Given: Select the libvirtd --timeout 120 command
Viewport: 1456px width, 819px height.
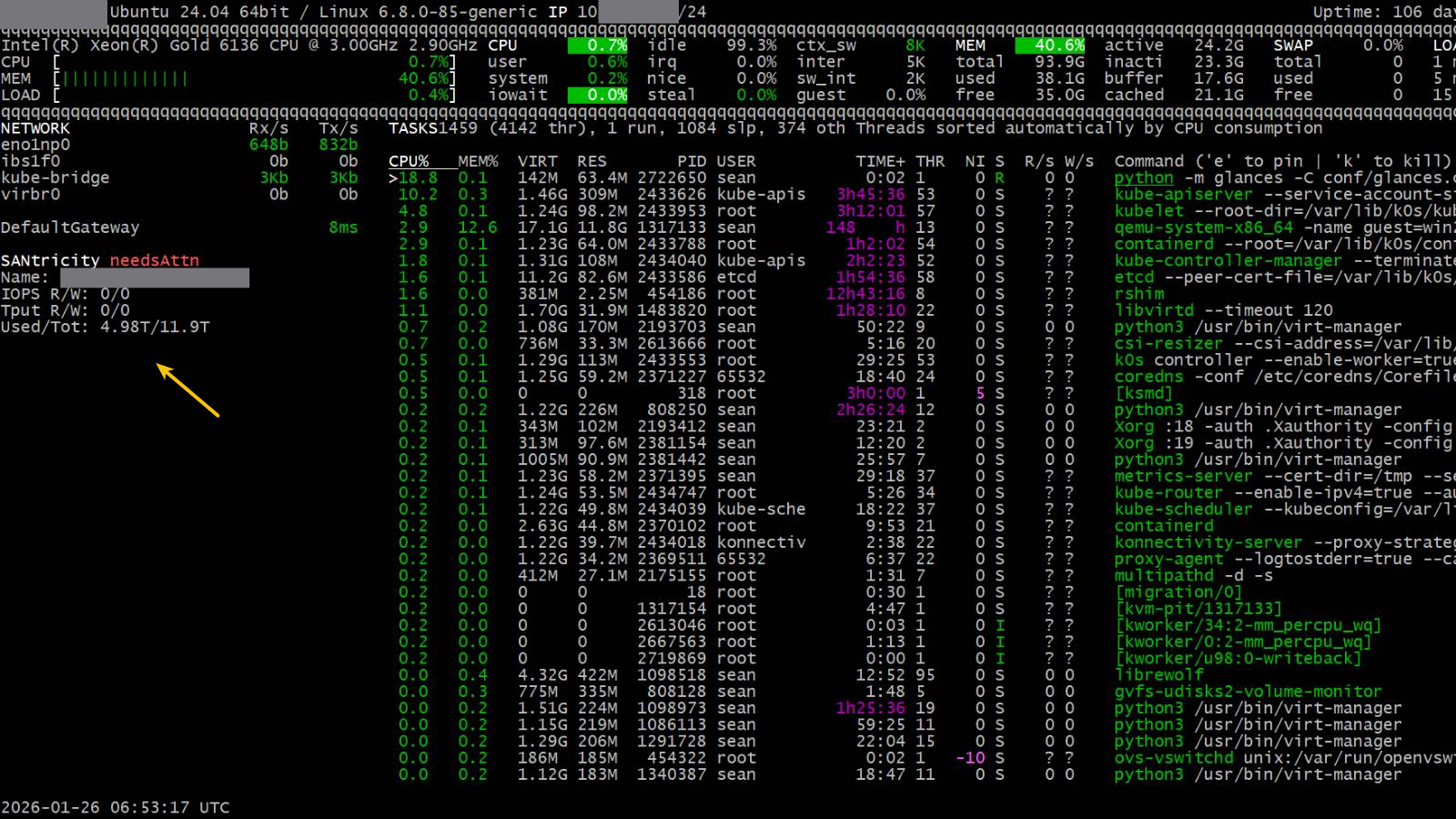Looking at the screenshot, I should tap(1224, 310).
